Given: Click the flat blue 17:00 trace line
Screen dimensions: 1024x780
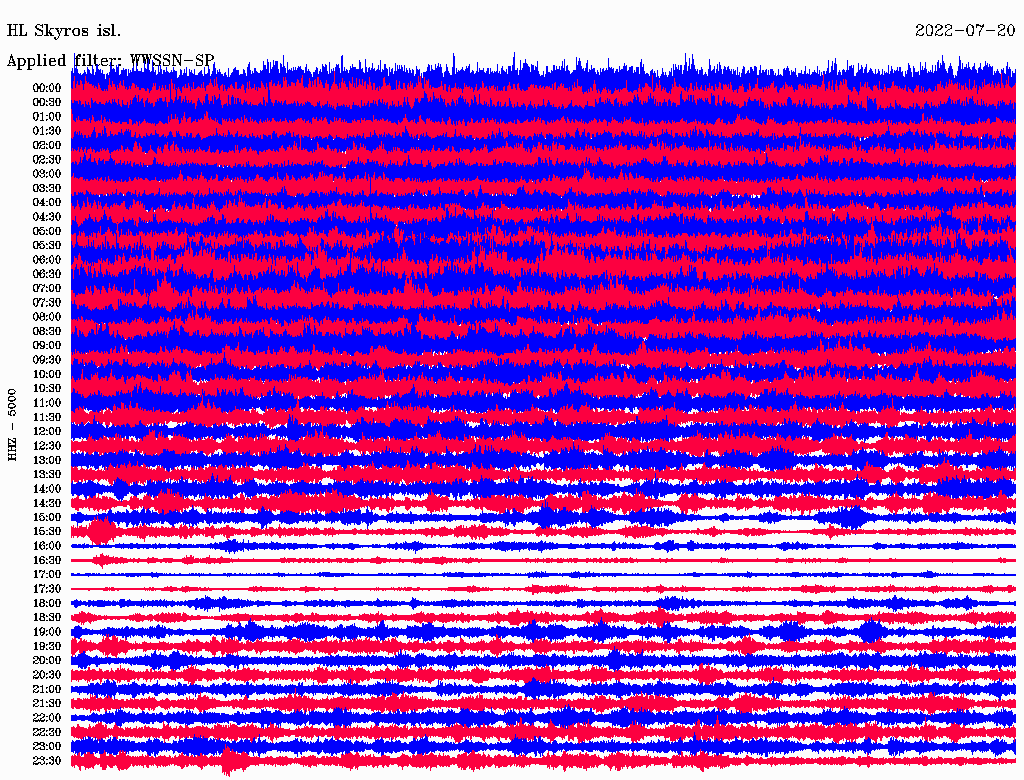Looking at the screenshot, I should pyautogui.click(x=543, y=575).
